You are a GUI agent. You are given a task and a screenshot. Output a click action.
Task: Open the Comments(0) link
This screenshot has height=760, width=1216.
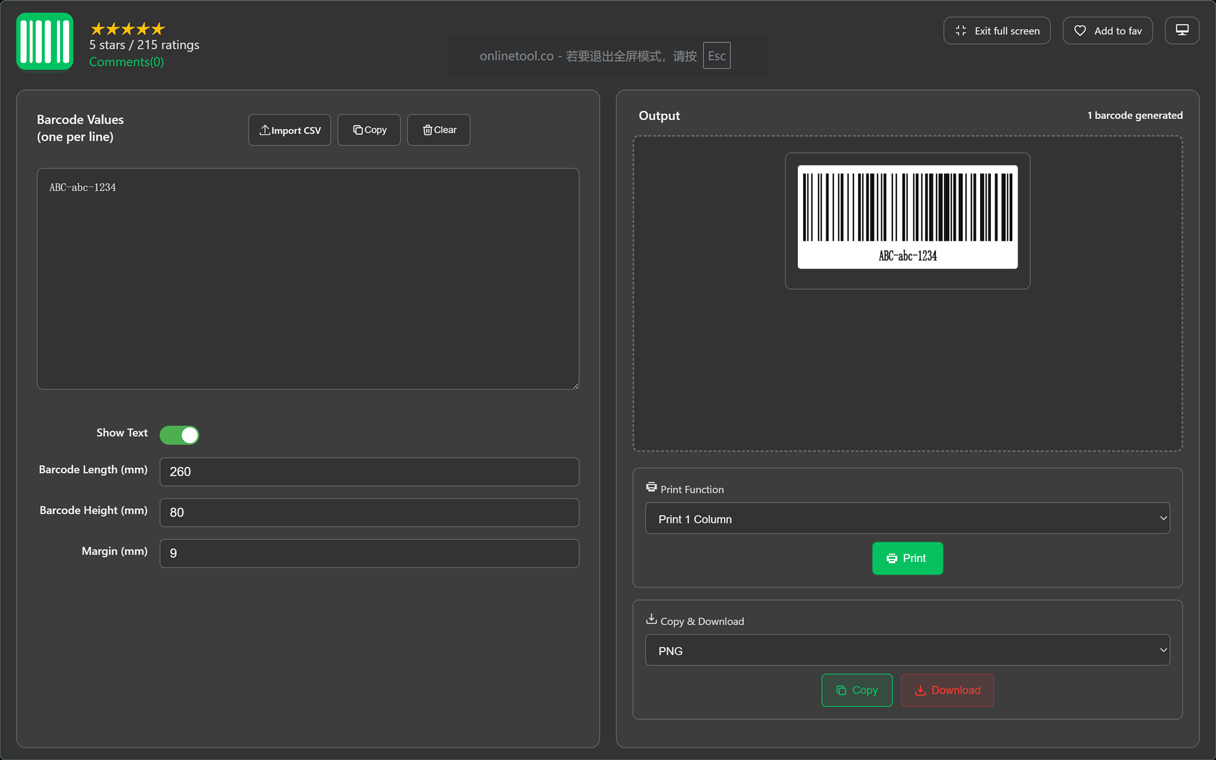coord(126,62)
